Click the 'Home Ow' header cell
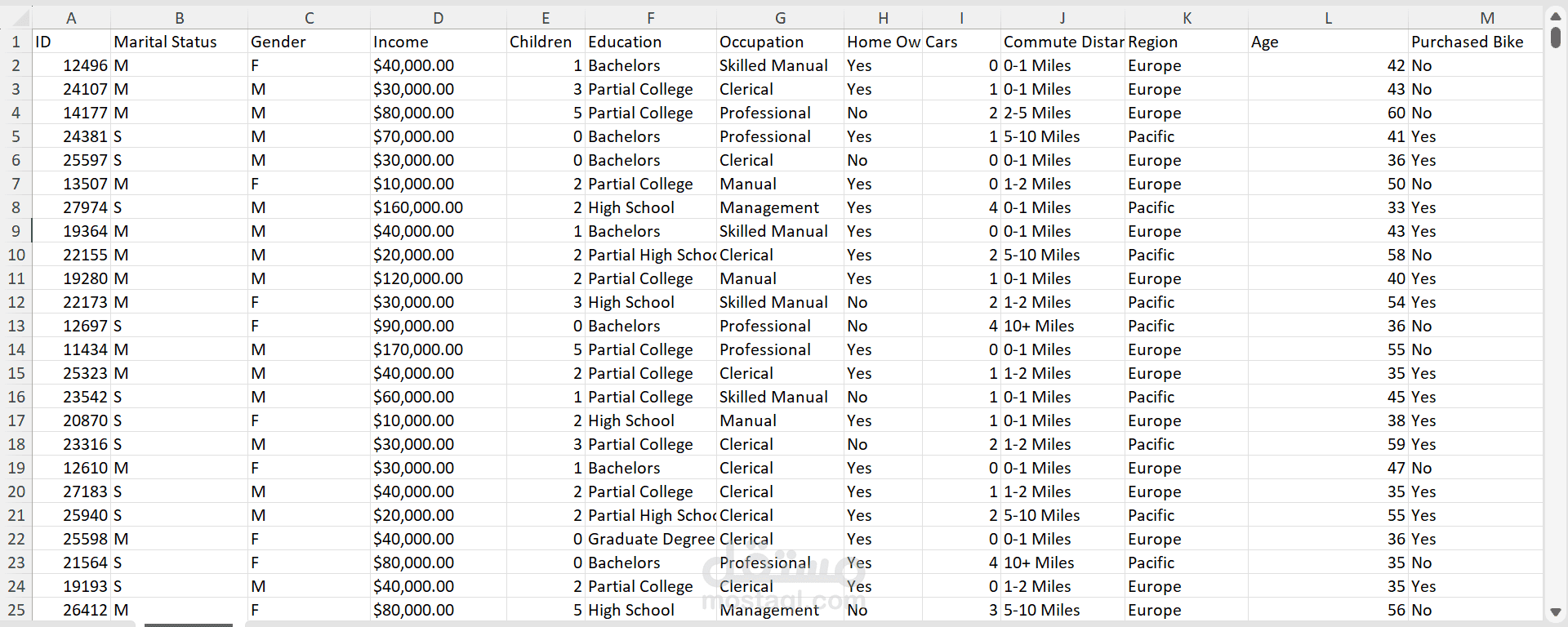 click(x=883, y=42)
